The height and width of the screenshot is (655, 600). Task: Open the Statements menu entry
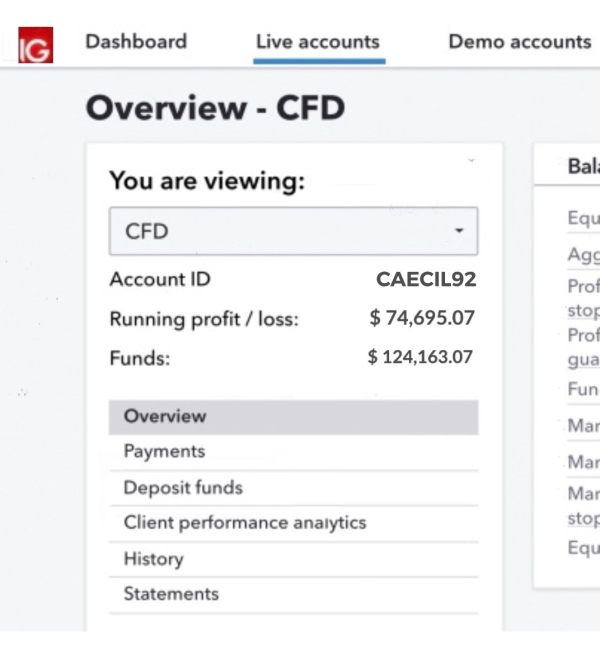[171, 594]
